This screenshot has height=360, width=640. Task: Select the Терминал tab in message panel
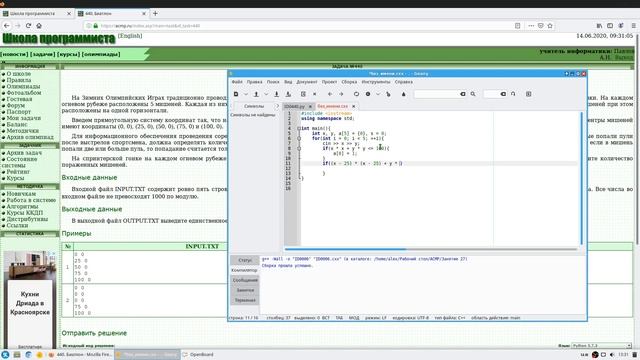pos(245,300)
